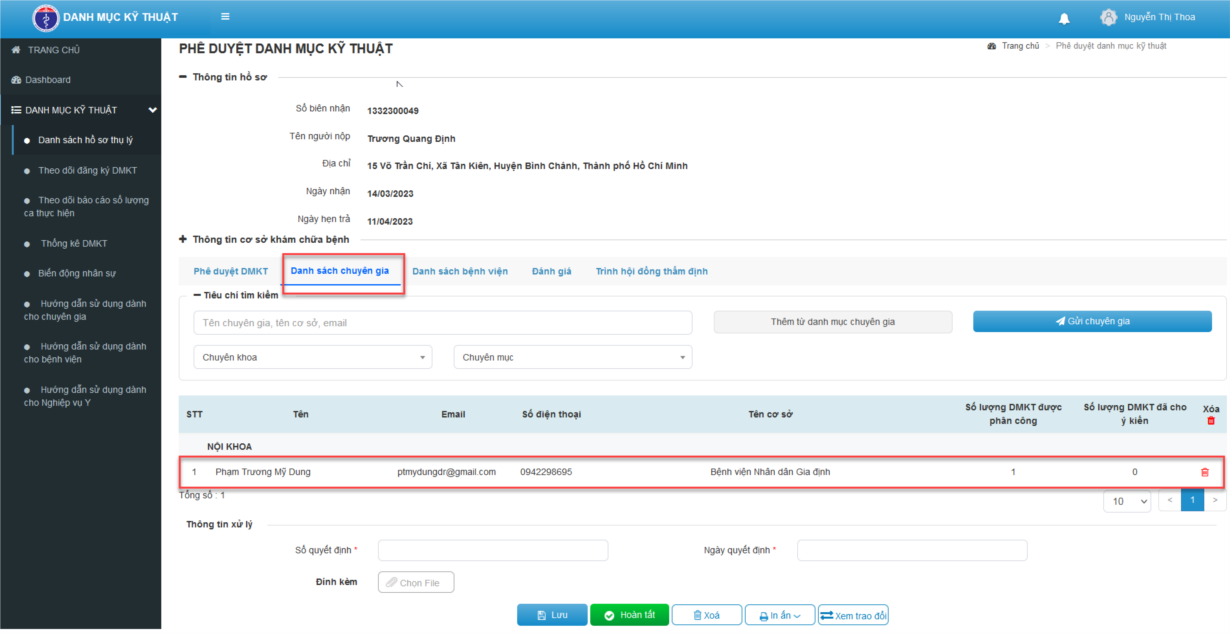Click Bệnh viện Nhân dân Gia định cell
Image resolution: width=1230 pixels, height=634 pixels.
770,472
